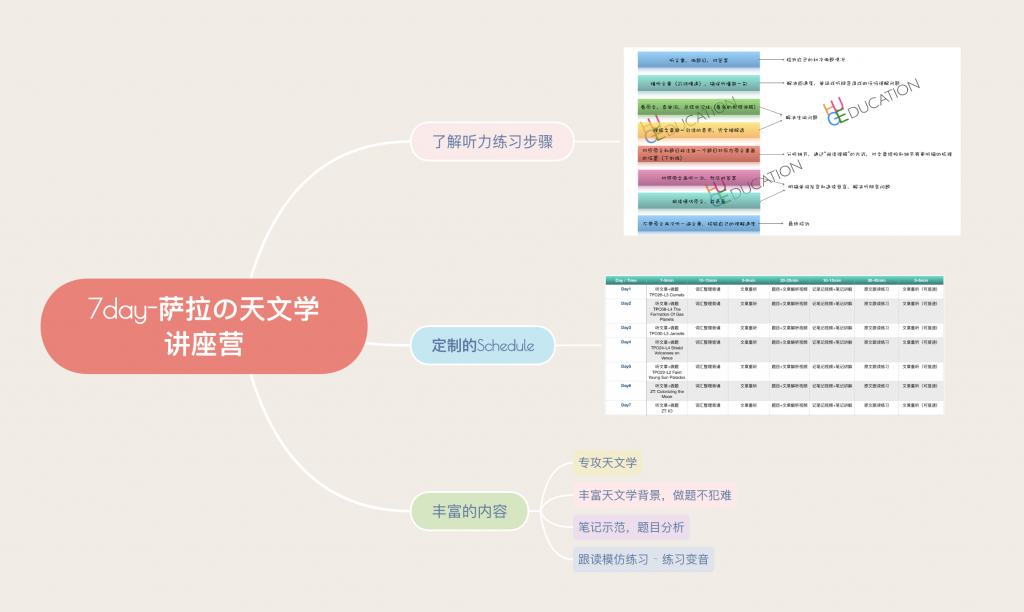This screenshot has width=1024, height=612.
Task: Select the 定制的Schedule branch node
Action: pos(483,346)
